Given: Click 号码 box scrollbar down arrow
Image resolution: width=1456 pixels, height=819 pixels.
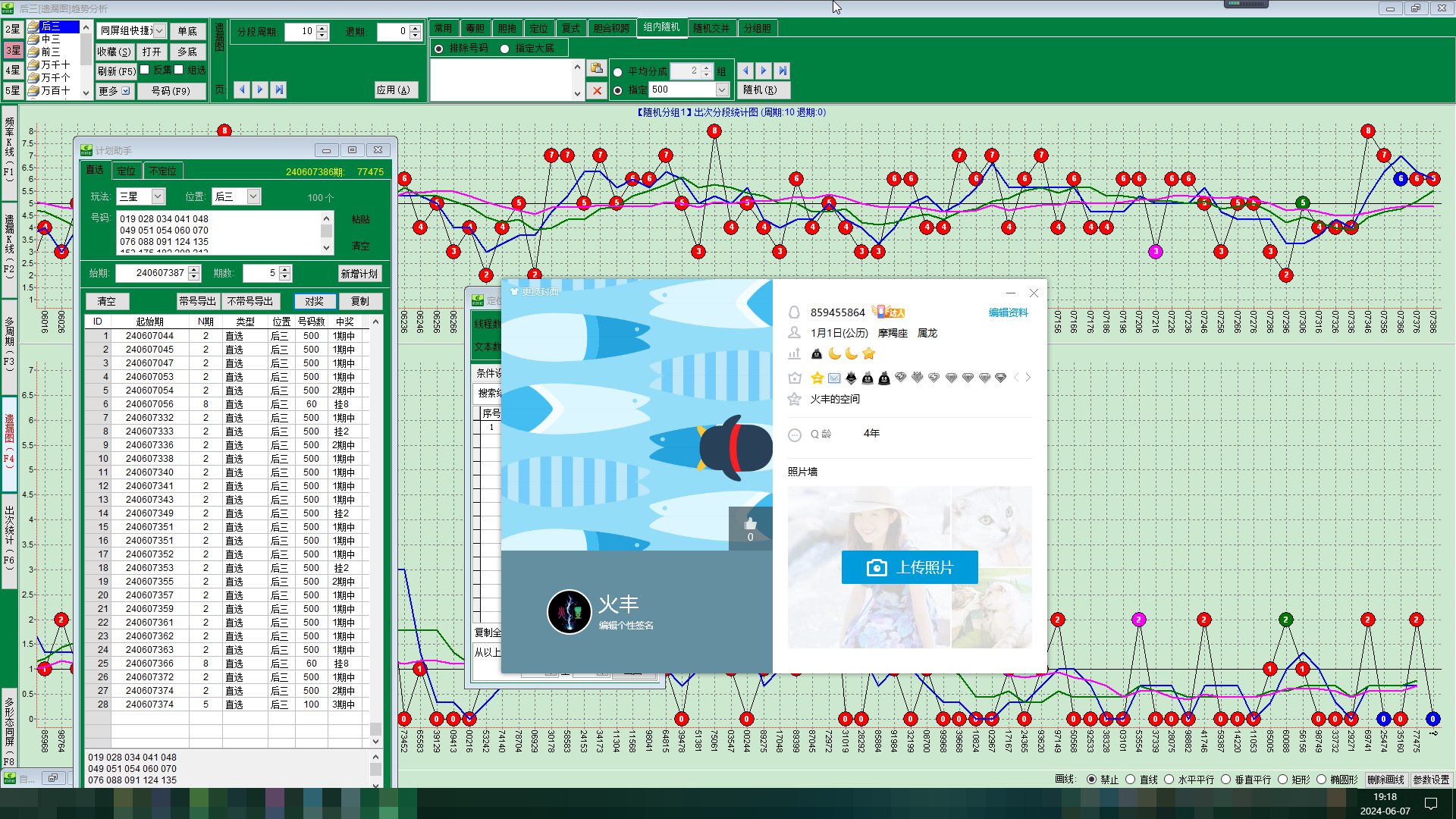Looking at the screenshot, I should (326, 247).
